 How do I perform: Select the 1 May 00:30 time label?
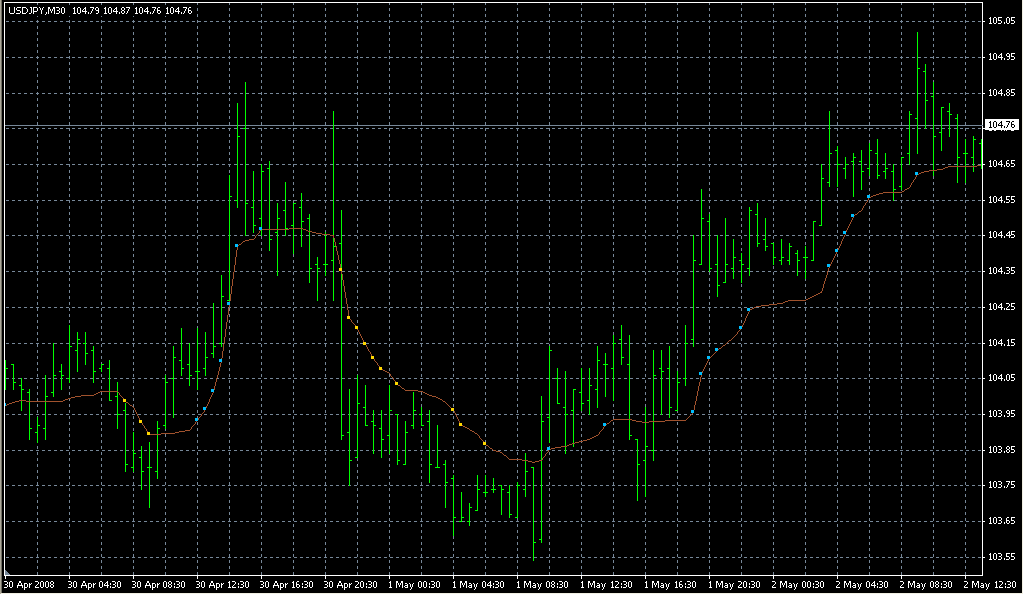(x=412, y=583)
